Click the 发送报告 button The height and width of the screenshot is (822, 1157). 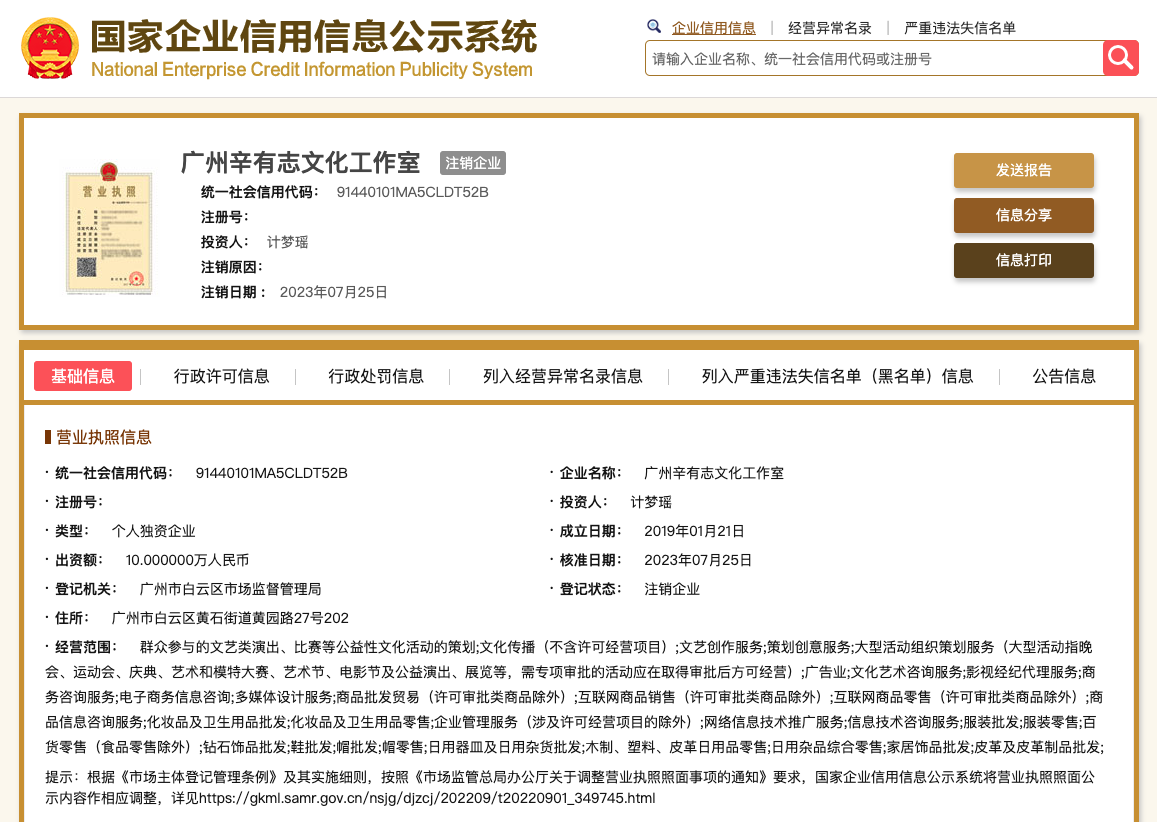pyautogui.click(x=1023, y=170)
